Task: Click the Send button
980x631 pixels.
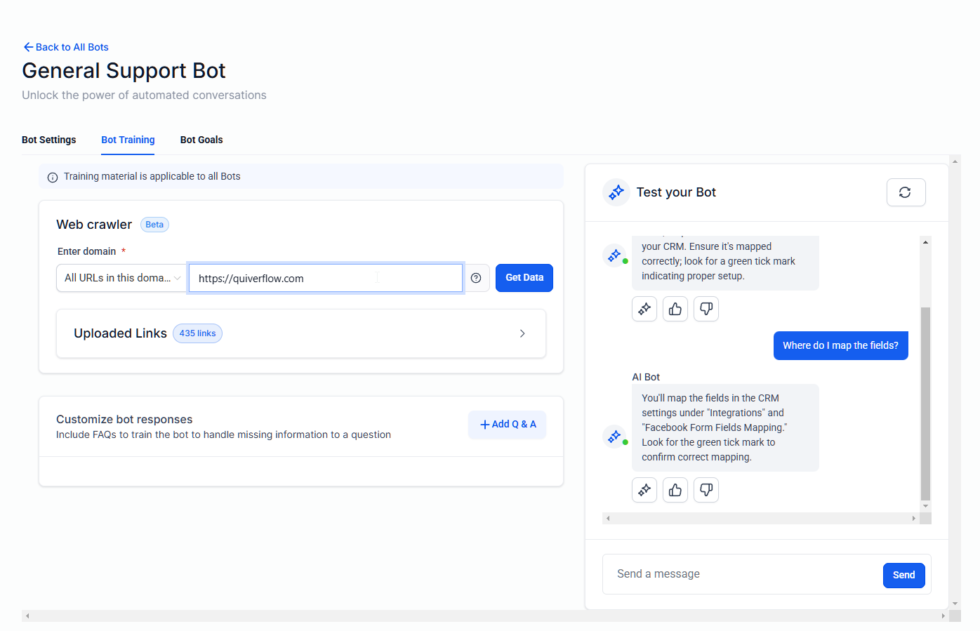Action: (x=904, y=575)
